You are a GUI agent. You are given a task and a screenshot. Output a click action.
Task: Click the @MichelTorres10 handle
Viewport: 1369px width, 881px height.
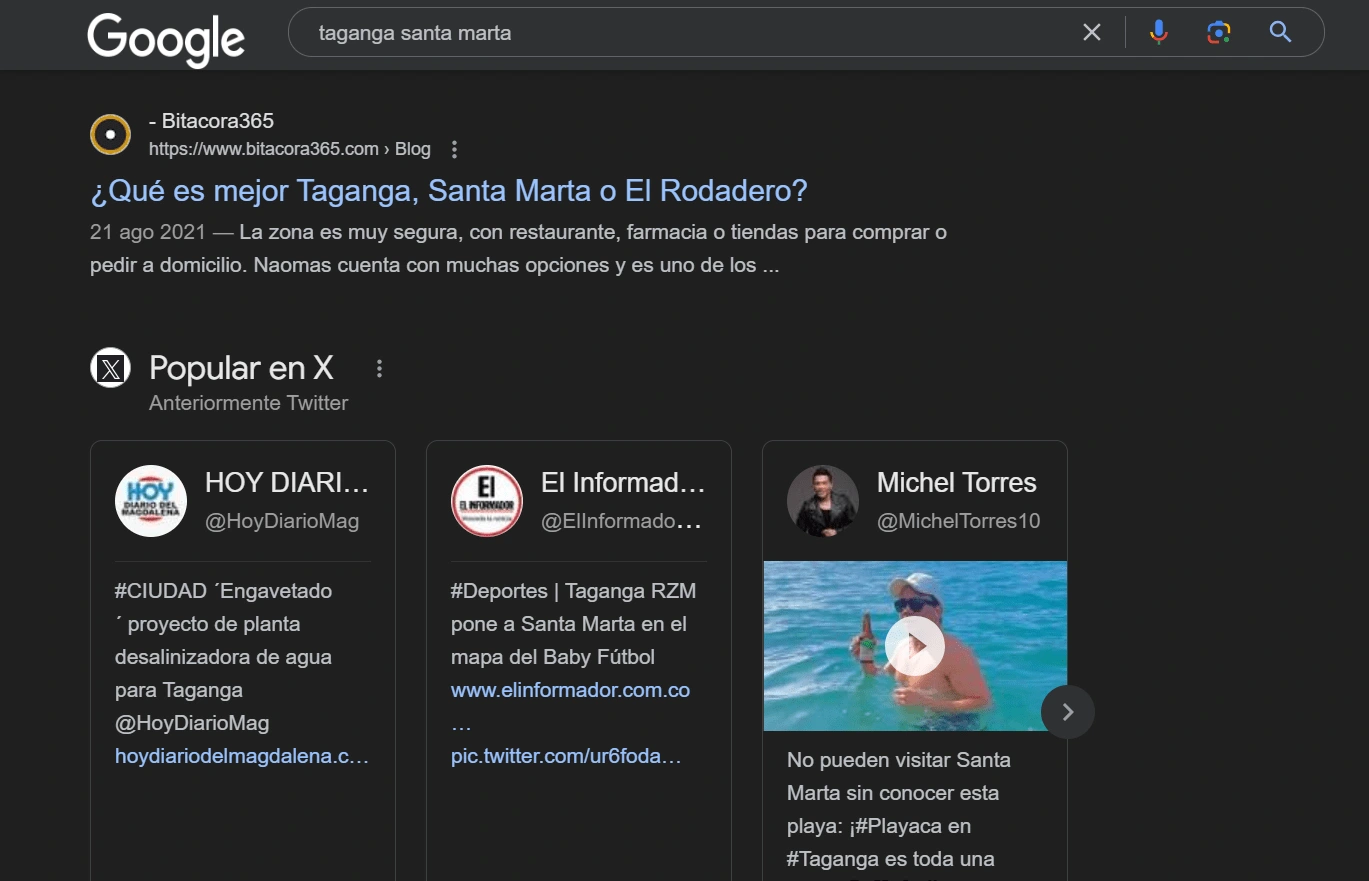tap(958, 521)
